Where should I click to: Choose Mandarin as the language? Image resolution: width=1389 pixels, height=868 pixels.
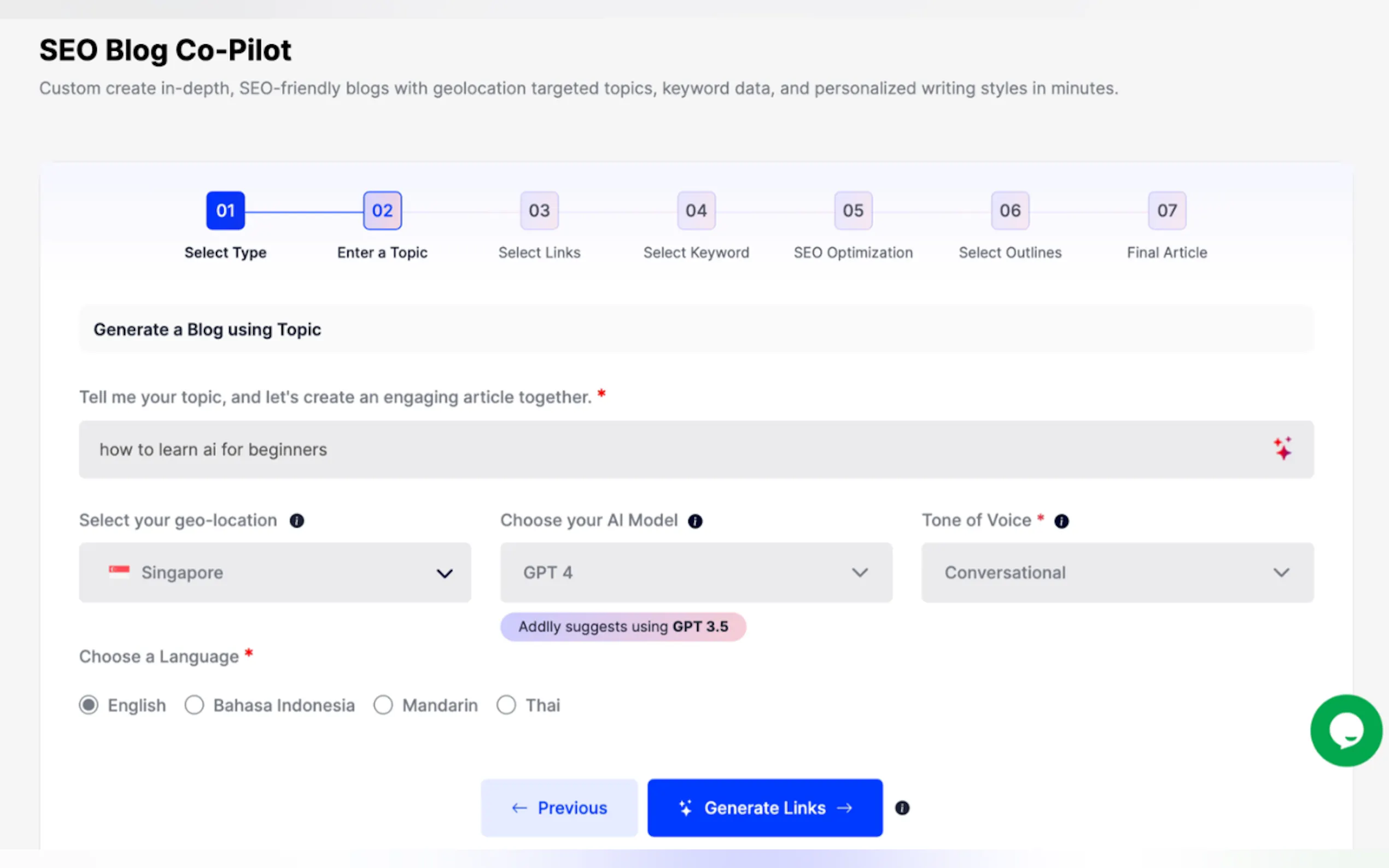click(x=383, y=705)
